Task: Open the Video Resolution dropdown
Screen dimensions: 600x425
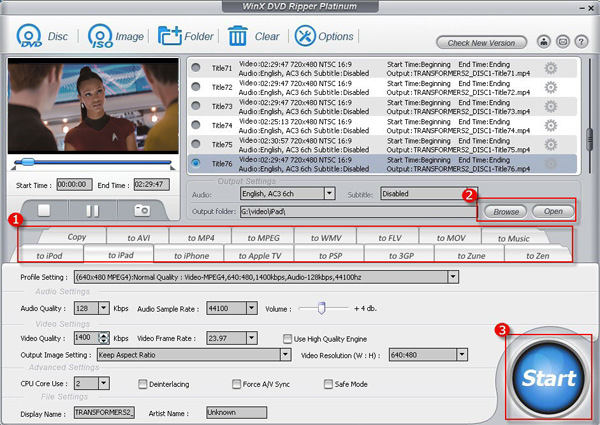Action: coord(462,355)
